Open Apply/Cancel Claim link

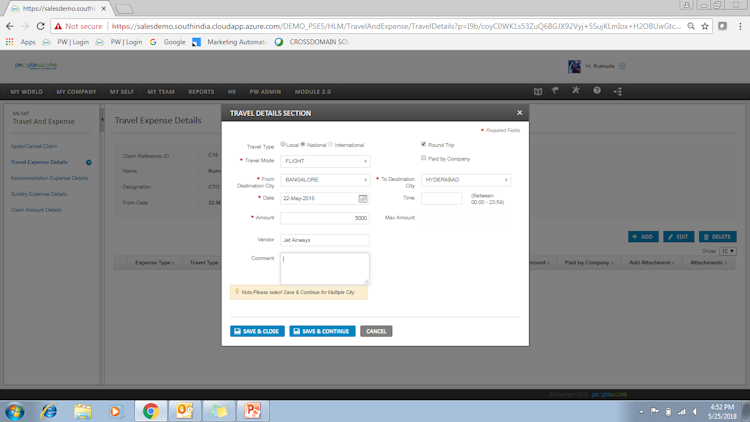[34, 146]
